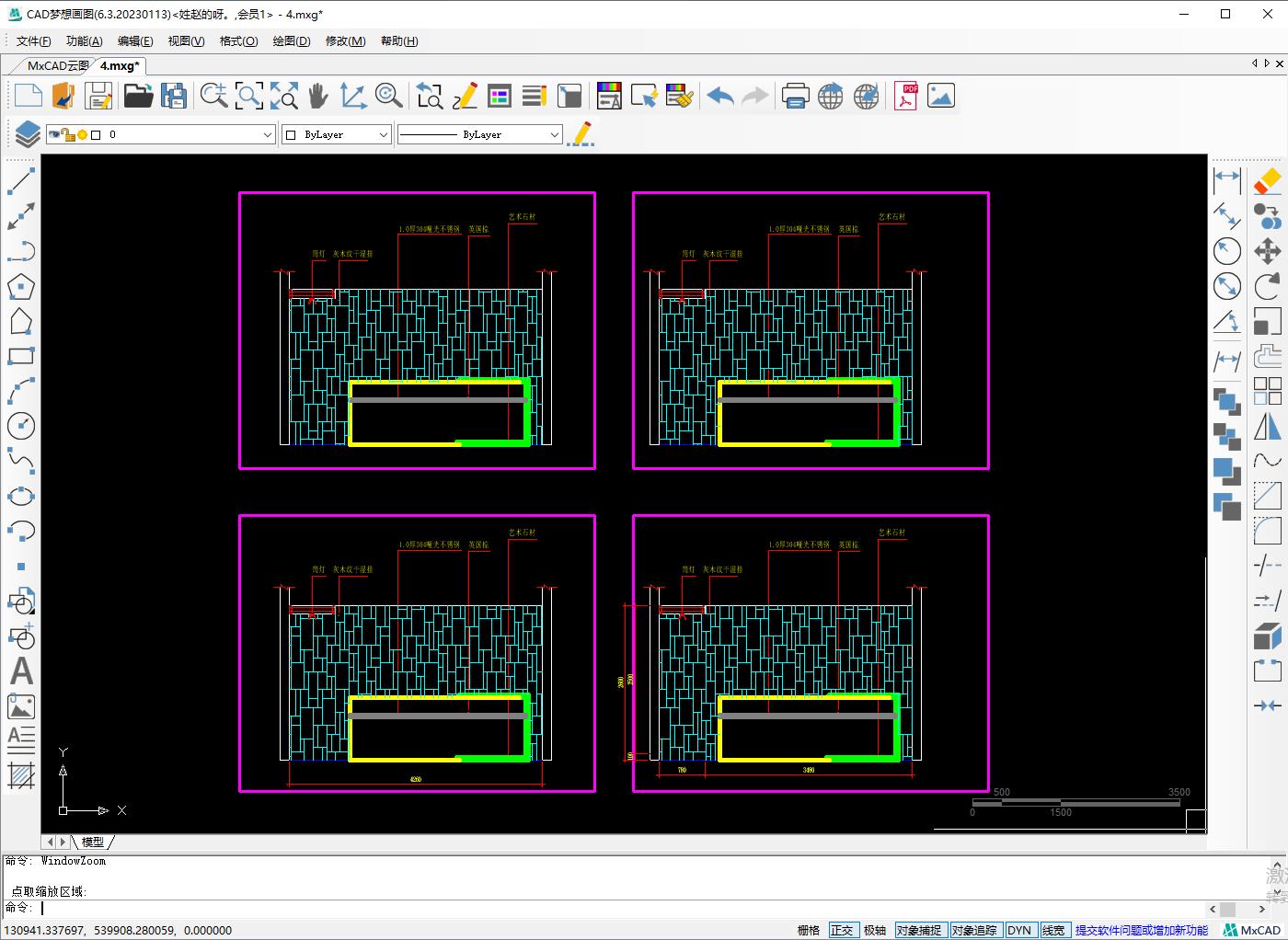
Task: Open the ByLayer linetype dropdown
Action: [553, 133]
